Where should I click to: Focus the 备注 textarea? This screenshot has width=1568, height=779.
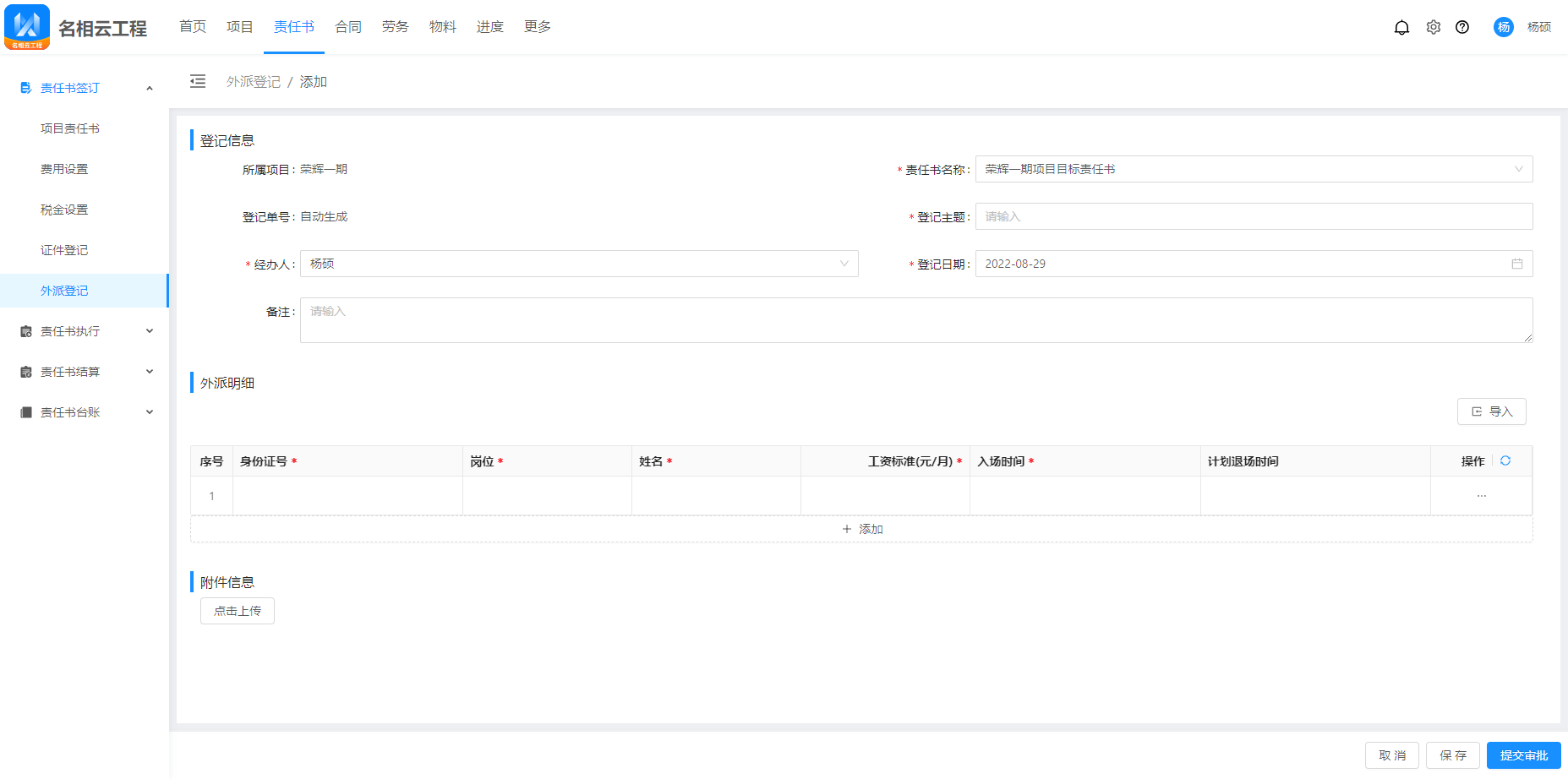[916, 320]
